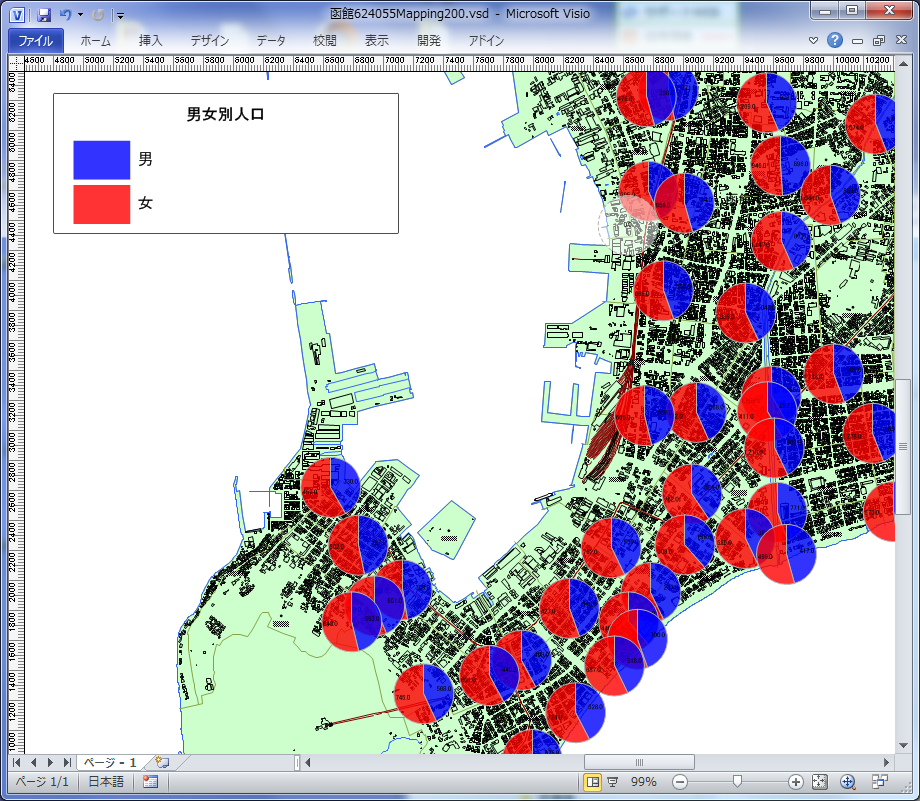
Task: Click the macro recording icon in status bar
Action: (151, 782)
